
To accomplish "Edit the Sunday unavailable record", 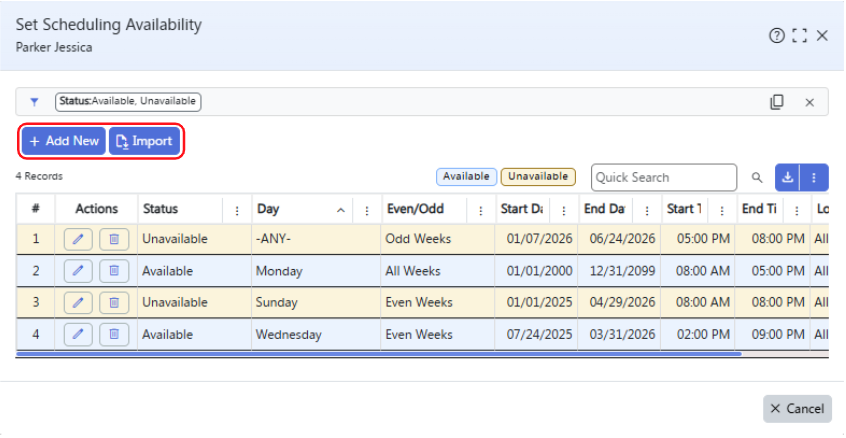I will [78, 303].
